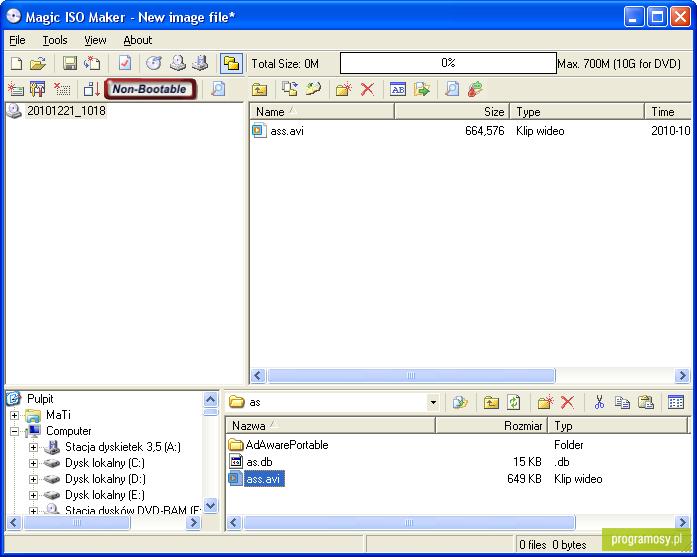The width and height of the screenshot is (697, 557).
Task: Create a new image file
Action: coord(16,64)
